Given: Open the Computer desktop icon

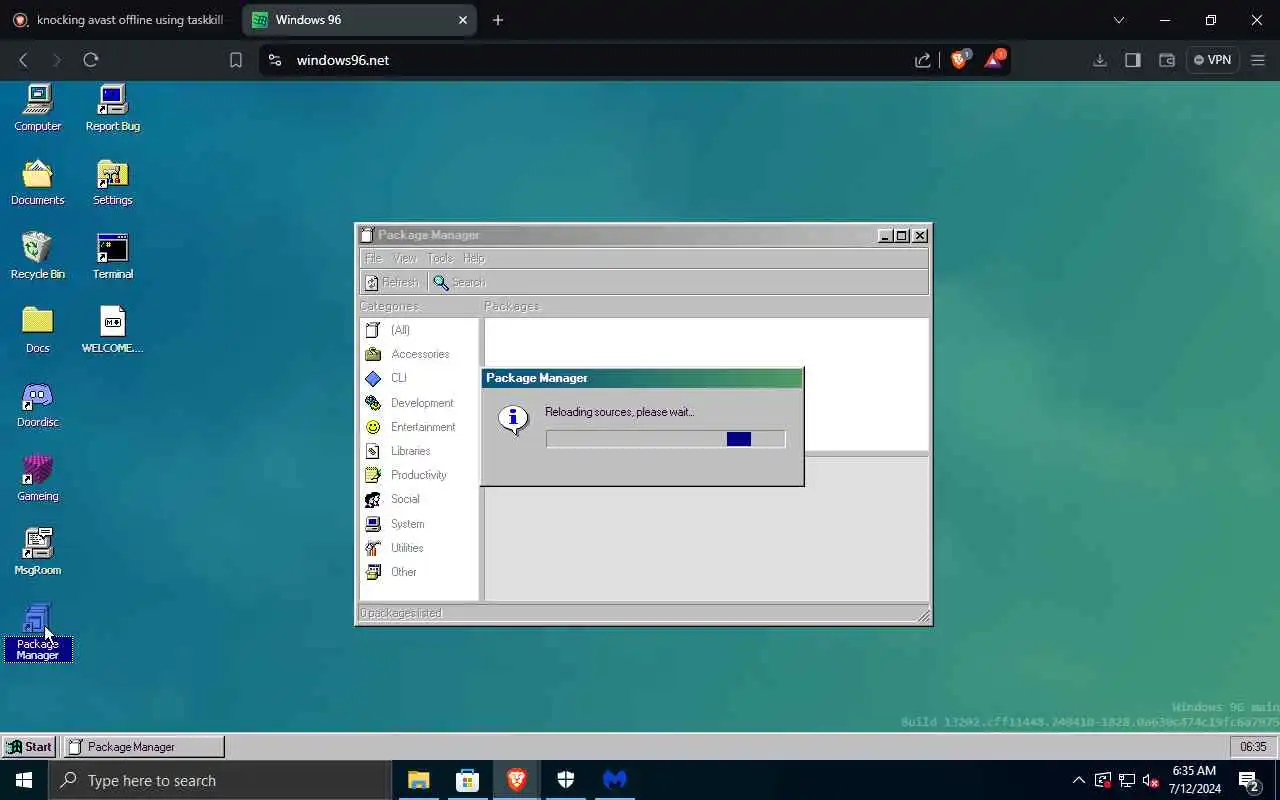Looking at the screenshot, I should (38, 108).
